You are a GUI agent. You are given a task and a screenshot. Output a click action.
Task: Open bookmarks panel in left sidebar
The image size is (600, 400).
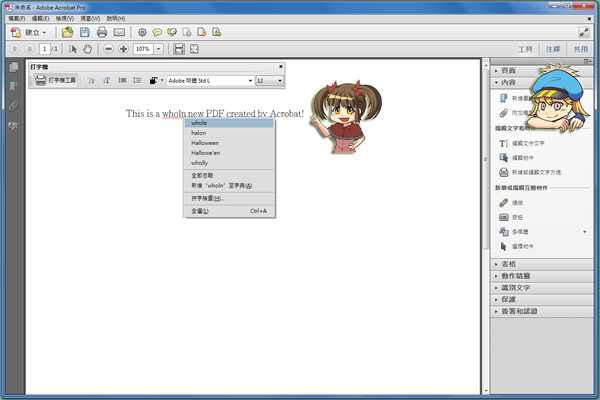[x=14, y=87]
